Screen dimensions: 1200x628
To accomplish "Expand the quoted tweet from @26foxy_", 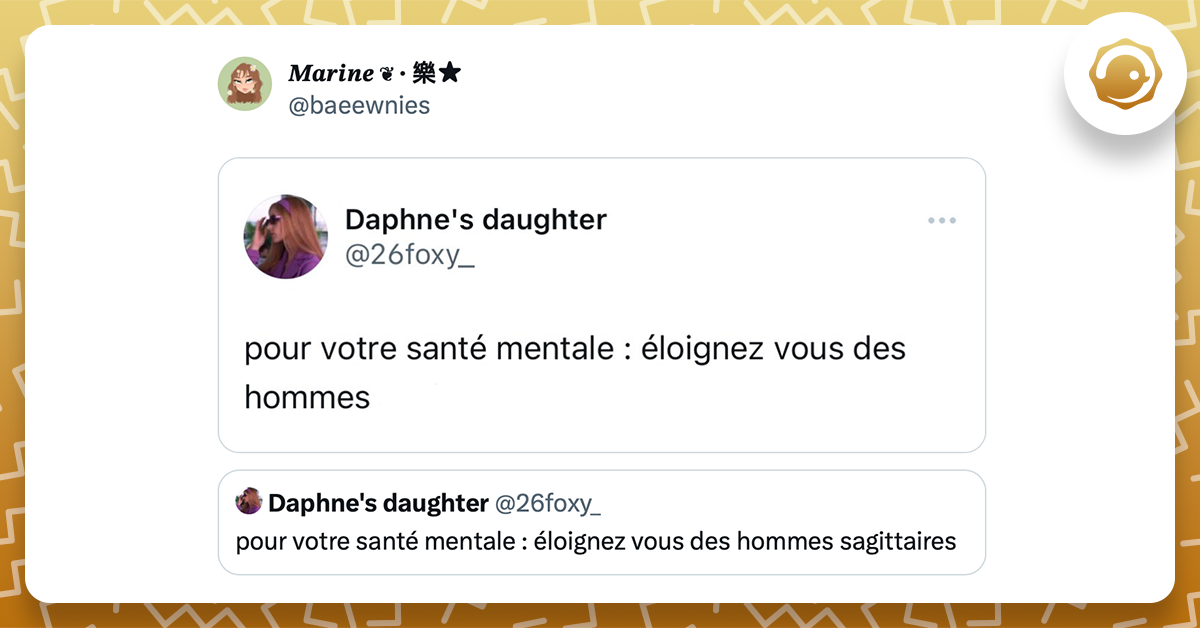I will click(x=601, y=522).
